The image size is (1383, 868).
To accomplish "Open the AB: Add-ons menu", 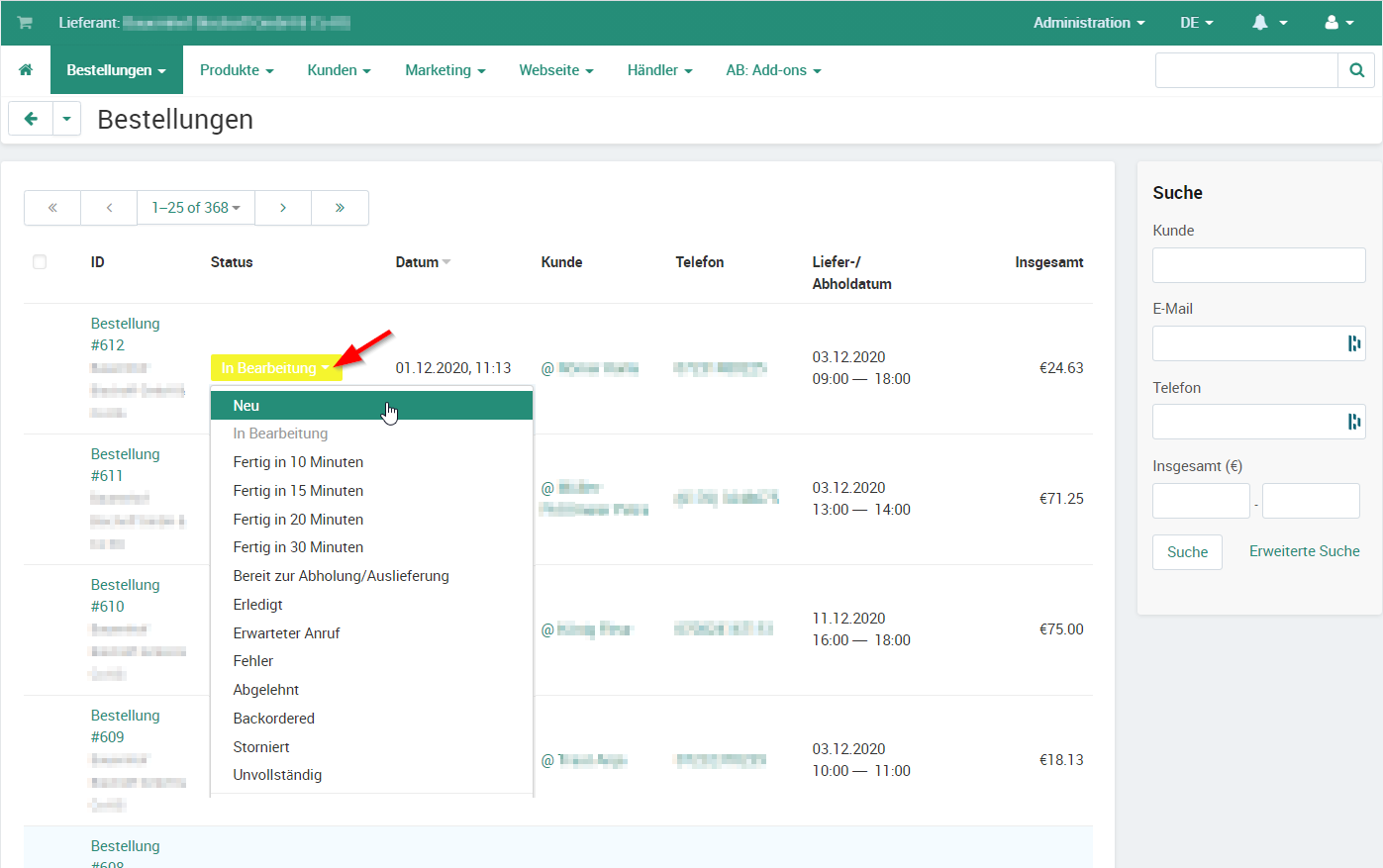I will [x=773, y=70].
